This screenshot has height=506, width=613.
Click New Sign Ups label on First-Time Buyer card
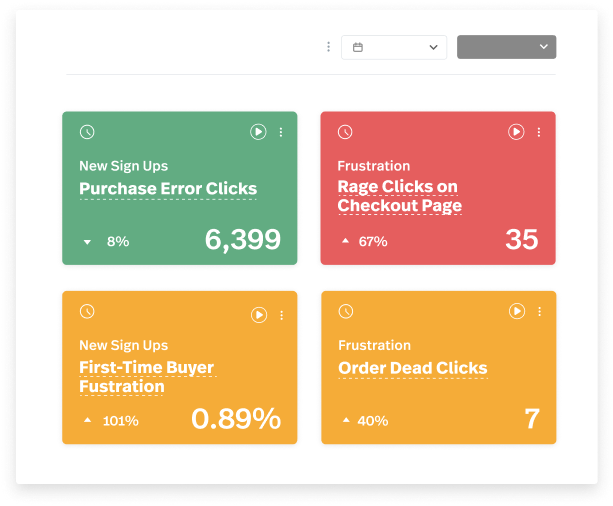tap(124, 346)
